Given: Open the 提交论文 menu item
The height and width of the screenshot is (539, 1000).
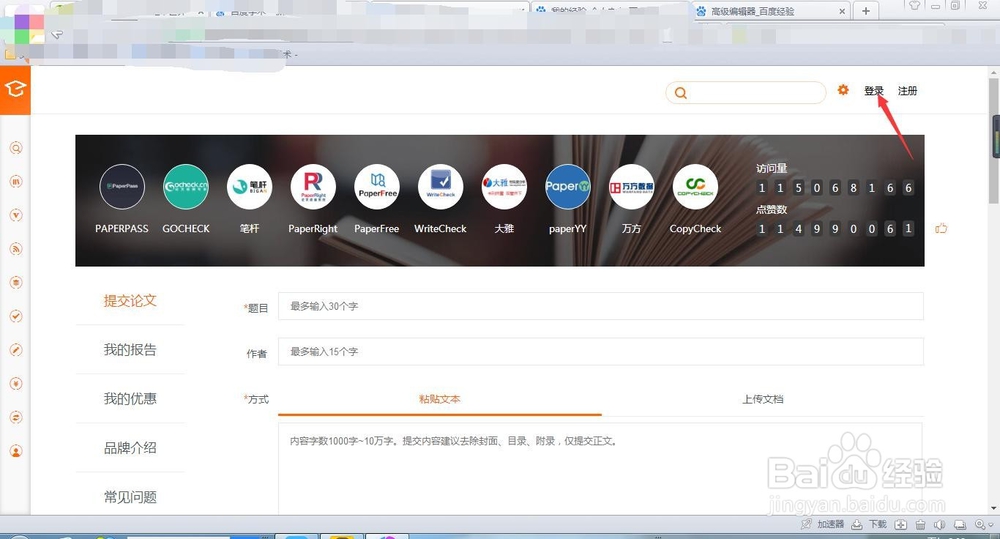Looking at the screenshot, I should pyautogui.click(x=130, y=300).
